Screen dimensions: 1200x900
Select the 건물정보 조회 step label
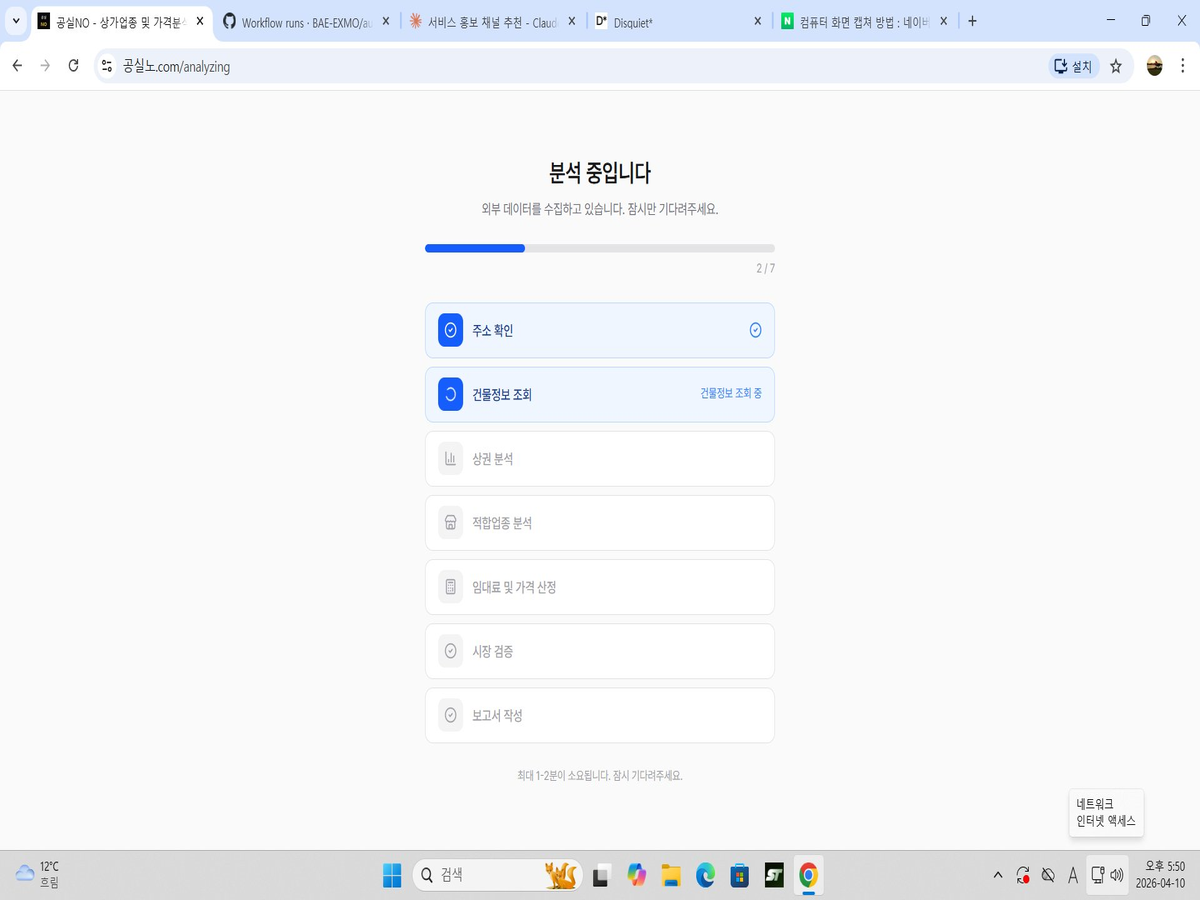502,394
